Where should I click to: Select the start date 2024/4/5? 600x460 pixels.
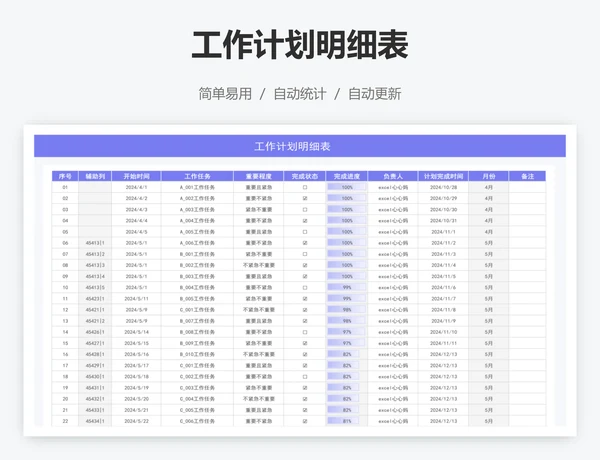[136, 232]
